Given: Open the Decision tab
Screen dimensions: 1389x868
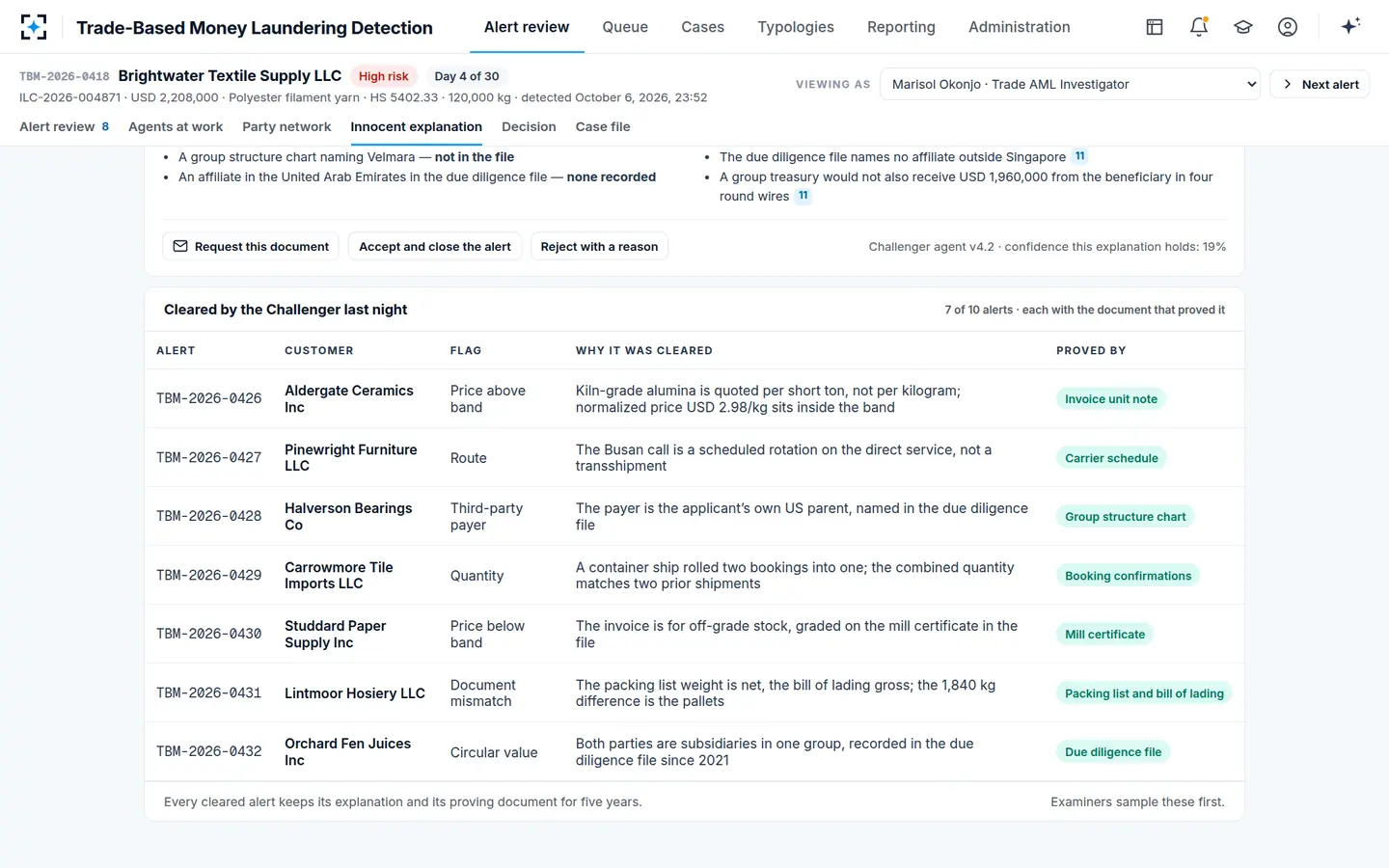Looking at the screenshot, I should point(529,126).
